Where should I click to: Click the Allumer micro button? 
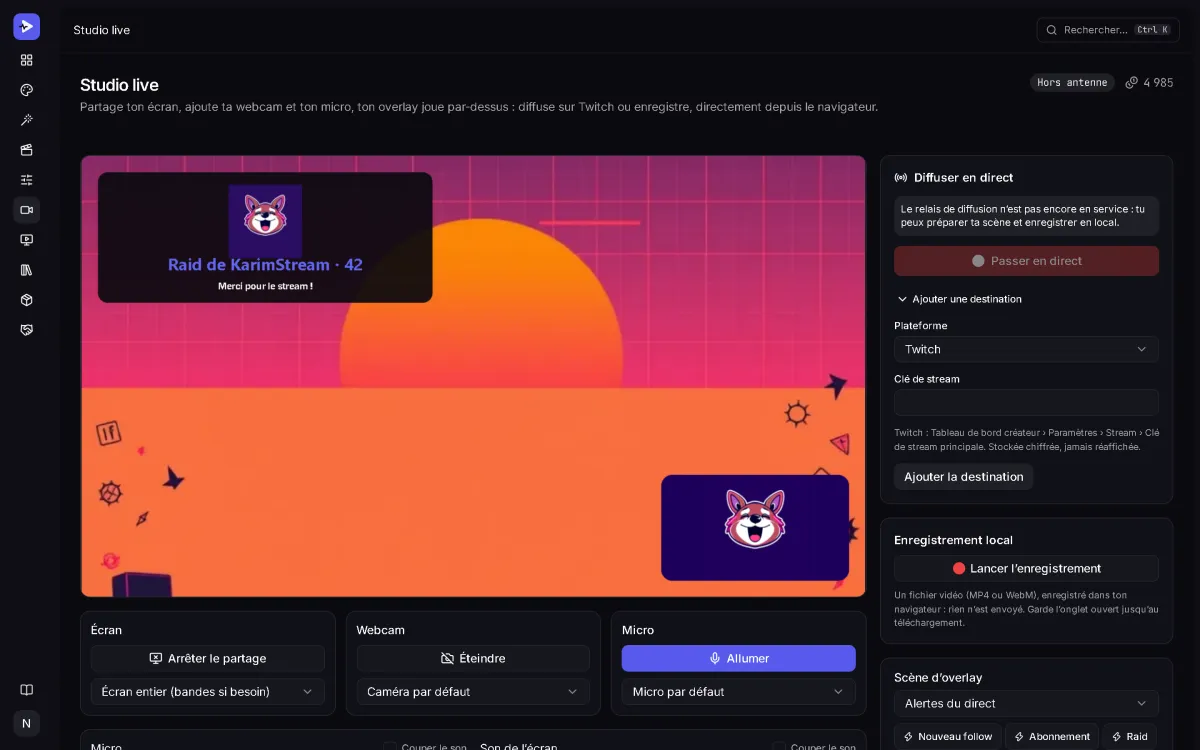click(x=738, y=658)
